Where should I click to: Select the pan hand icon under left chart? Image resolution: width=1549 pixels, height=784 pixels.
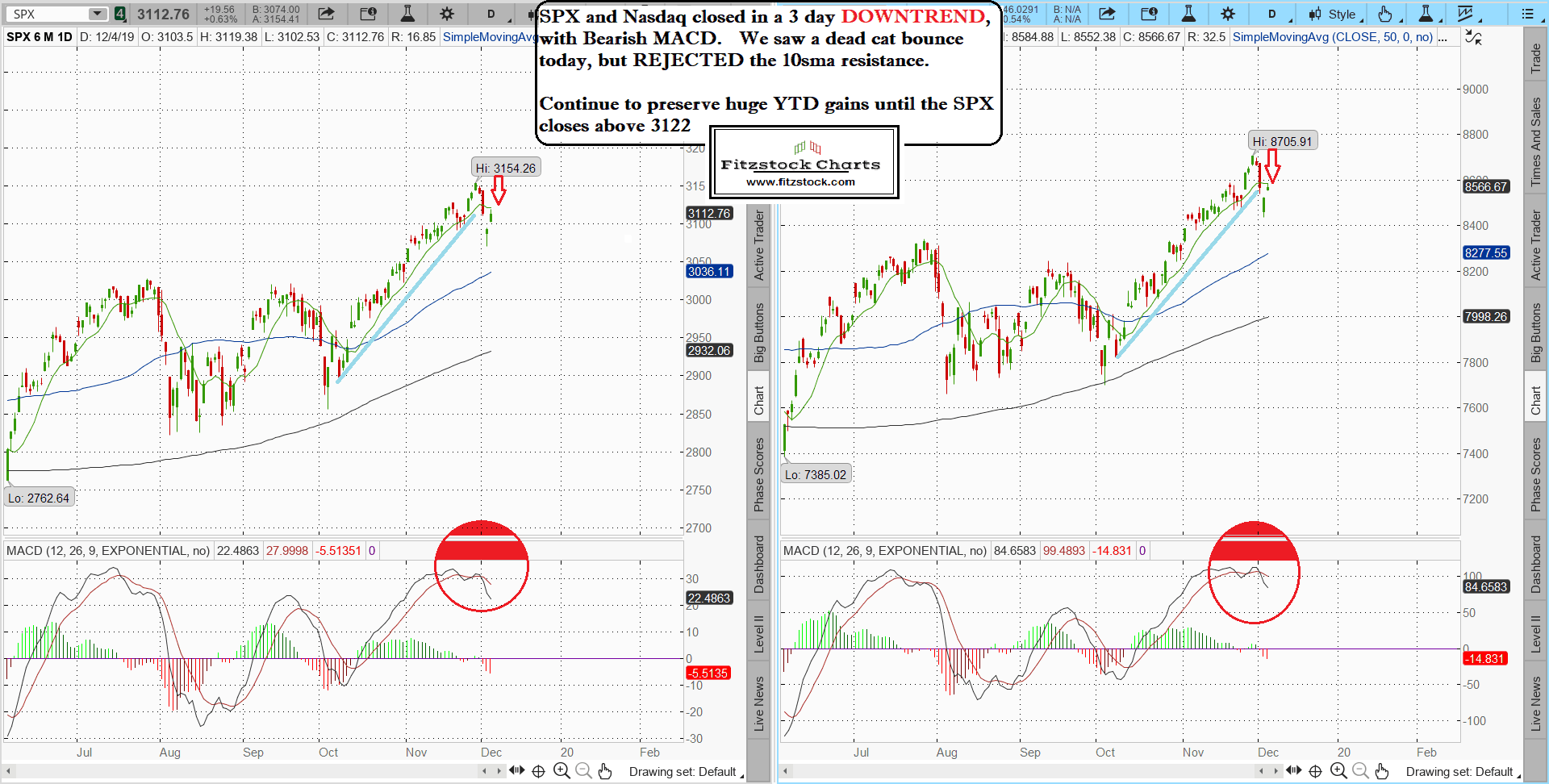(x=605, y=771)
